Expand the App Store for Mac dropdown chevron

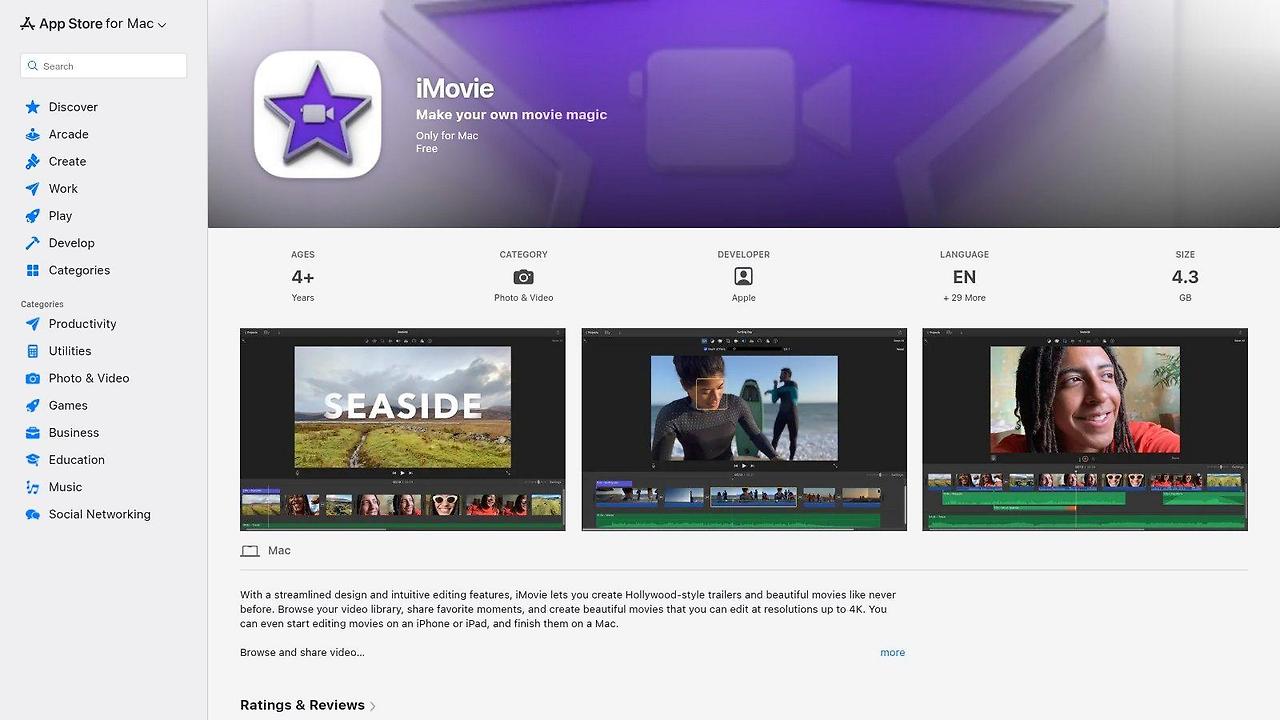tap(162, 25)
